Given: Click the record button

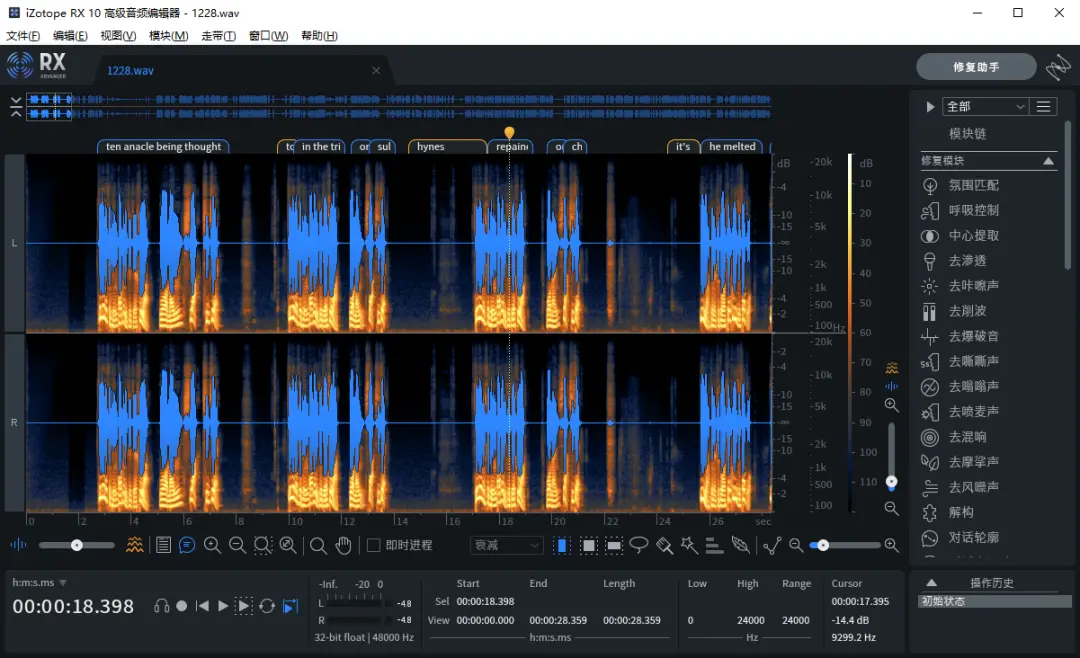Looking at the screenshot, I should [x=181, y=606].
